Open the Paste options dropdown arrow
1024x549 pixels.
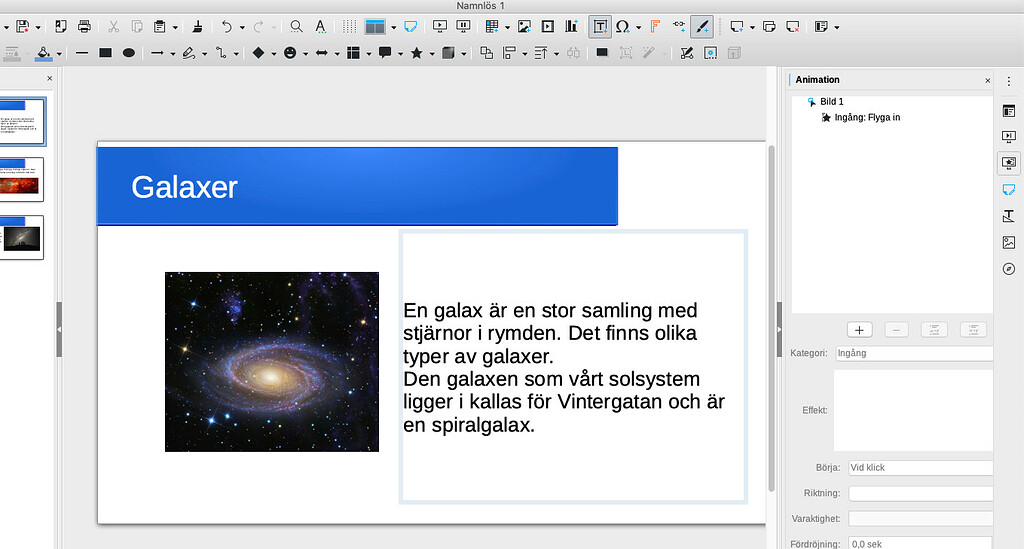pyautogui.click(x=175, y=27)
